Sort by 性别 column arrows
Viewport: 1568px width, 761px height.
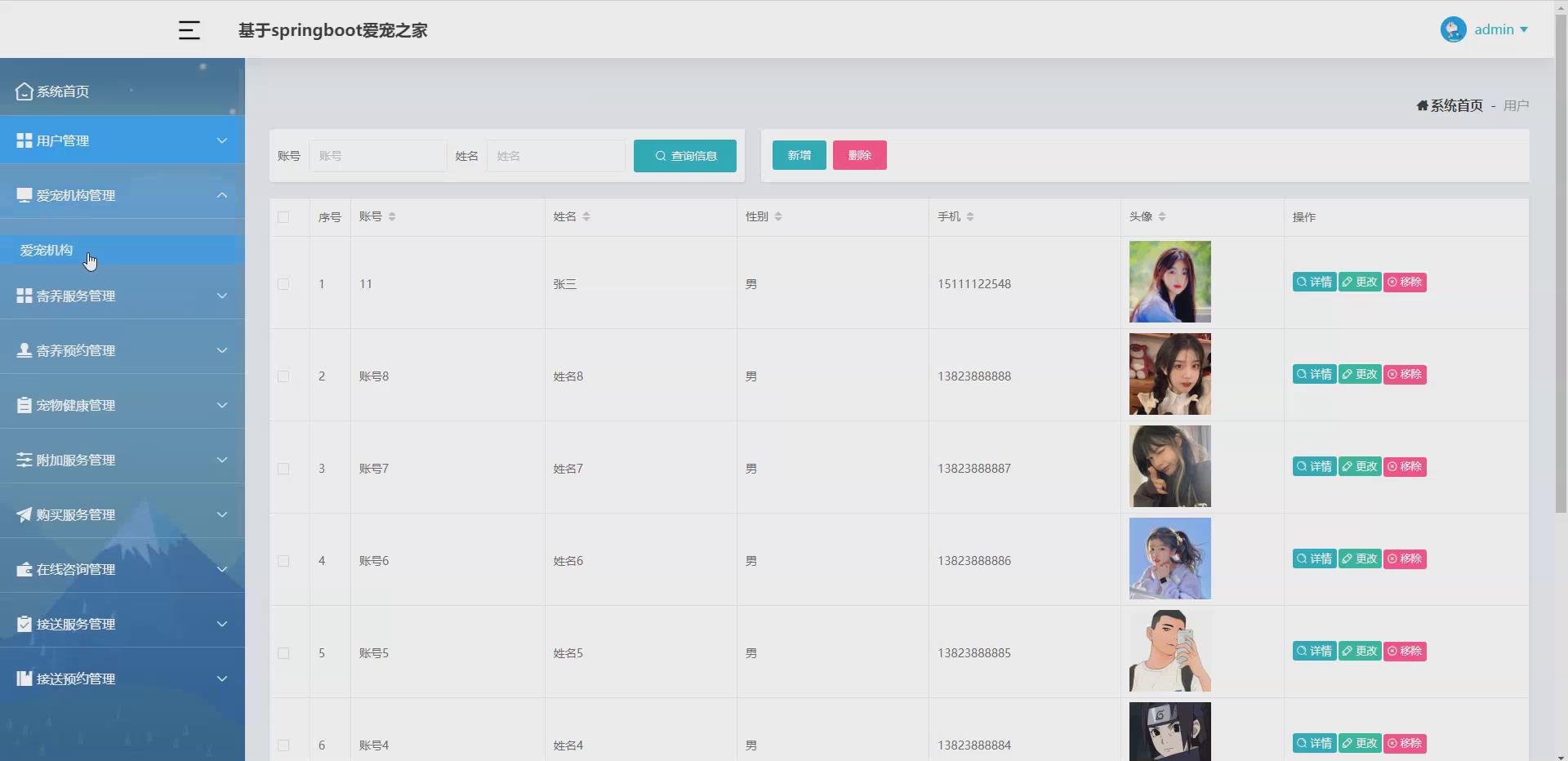(x=778, y=216)
